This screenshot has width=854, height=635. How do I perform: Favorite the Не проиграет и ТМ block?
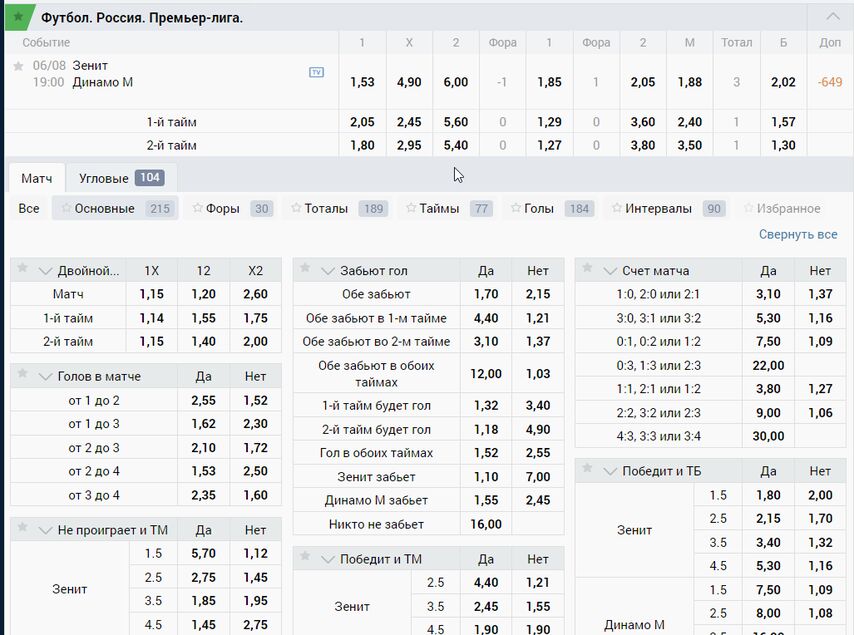click(x=22, y=527)
